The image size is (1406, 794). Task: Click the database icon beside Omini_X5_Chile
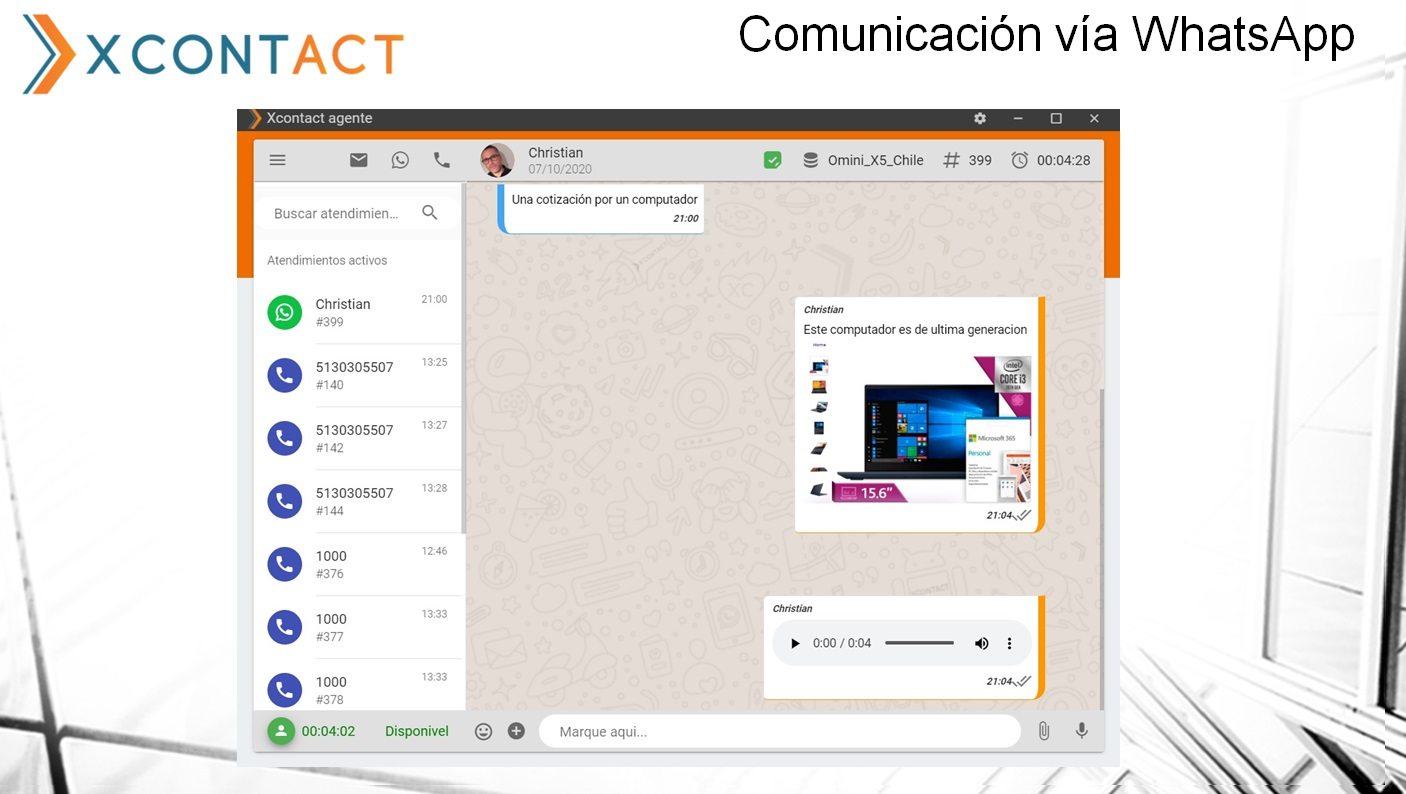pyautogui.click(x=811, y=160)
